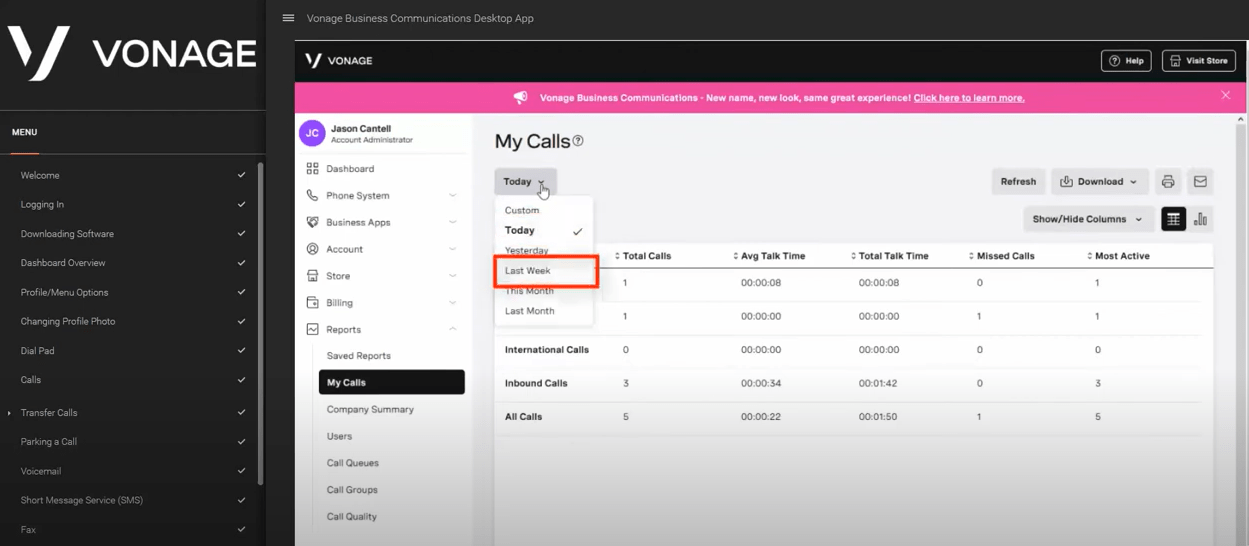Click the Inbound Calls row label
The image size is (1249, 546).
click(536, 383)
